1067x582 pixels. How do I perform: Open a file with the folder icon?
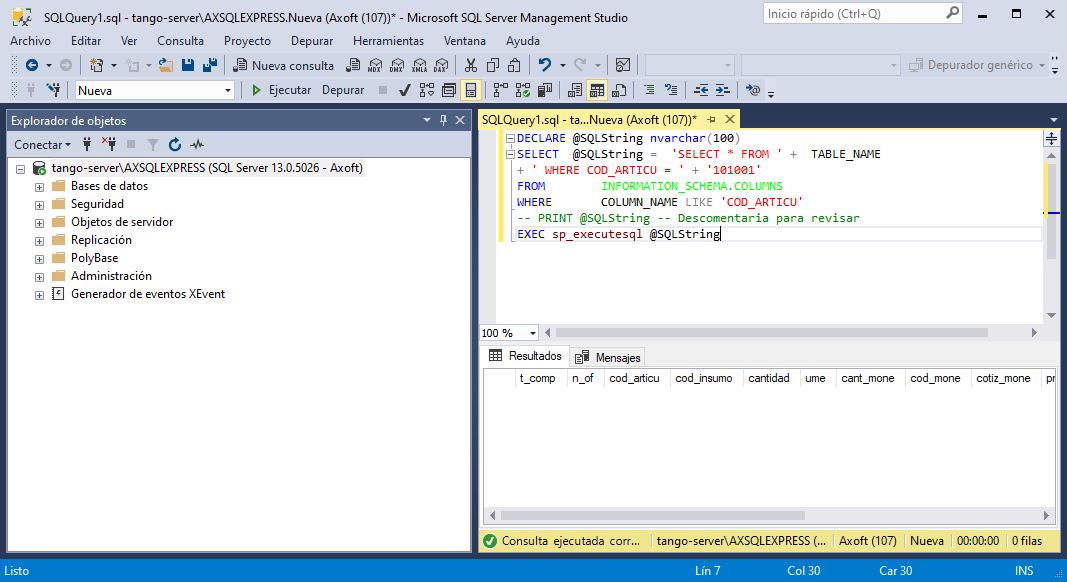(x=165, y=65)
